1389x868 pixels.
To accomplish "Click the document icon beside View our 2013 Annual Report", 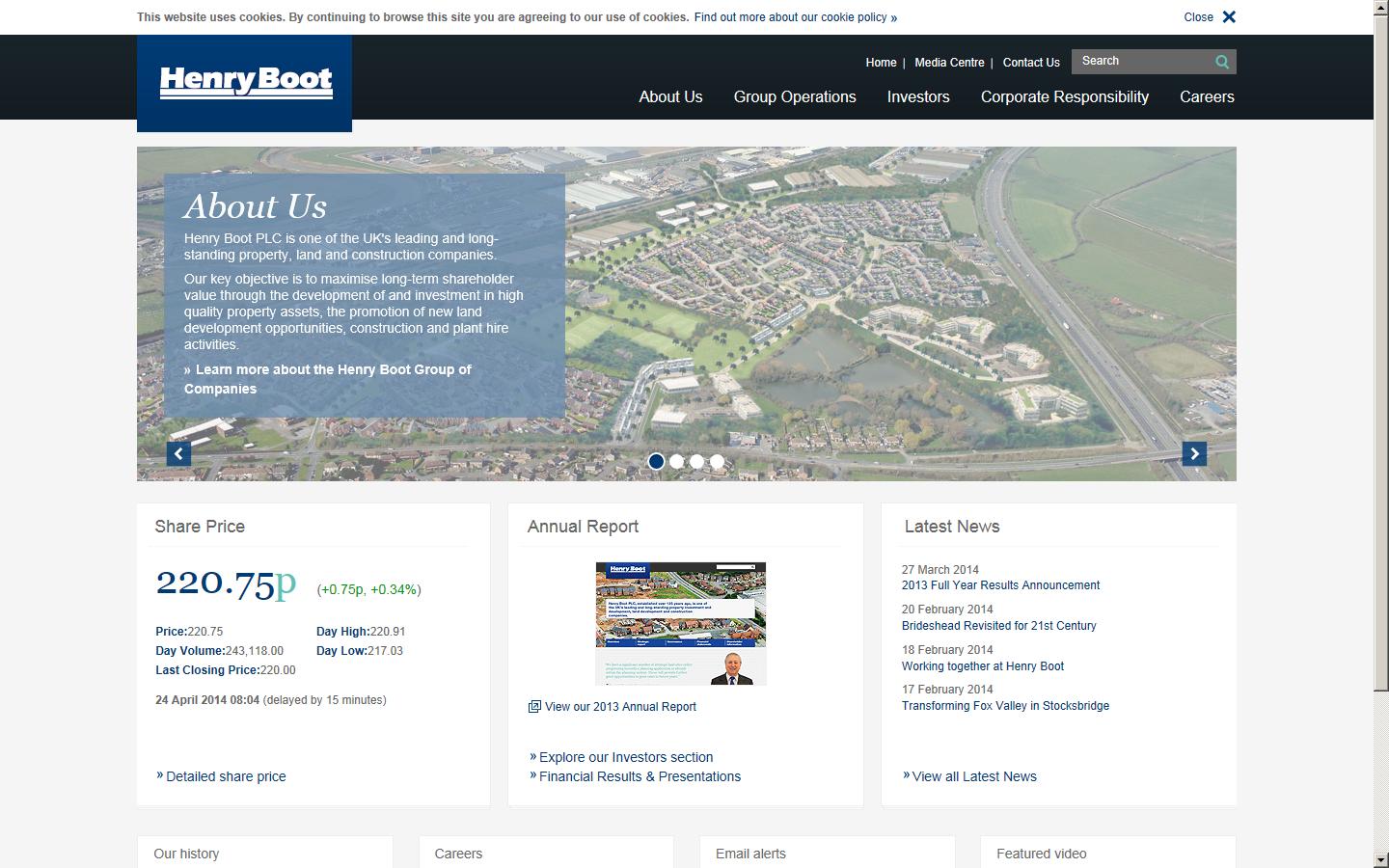I will pyautogui.click(x=534, y=706).
